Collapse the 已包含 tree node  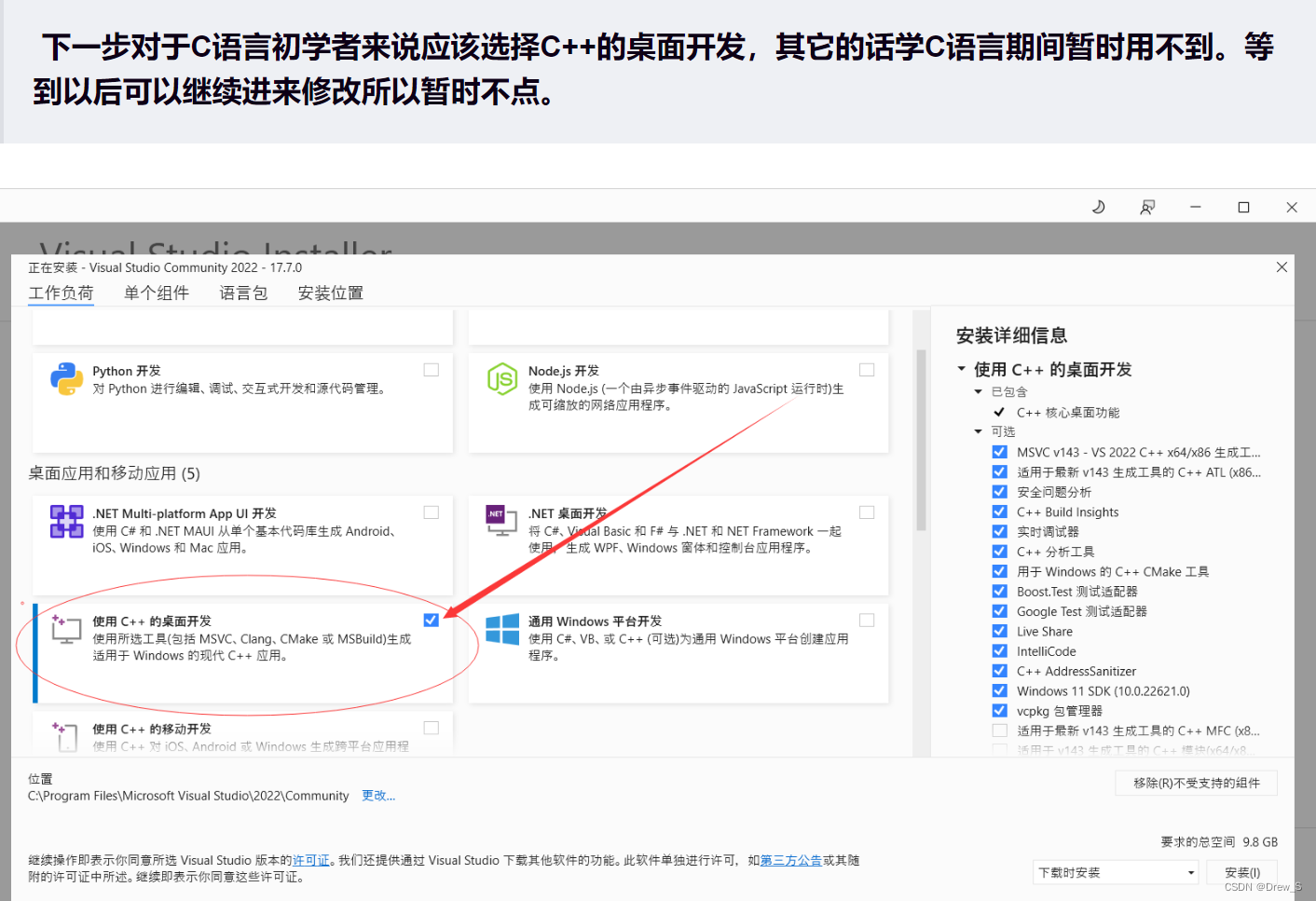click(x=979, y=392)
